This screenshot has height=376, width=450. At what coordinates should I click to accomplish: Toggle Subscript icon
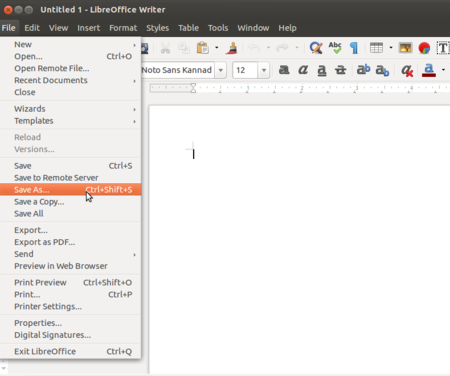coord(382,70)
